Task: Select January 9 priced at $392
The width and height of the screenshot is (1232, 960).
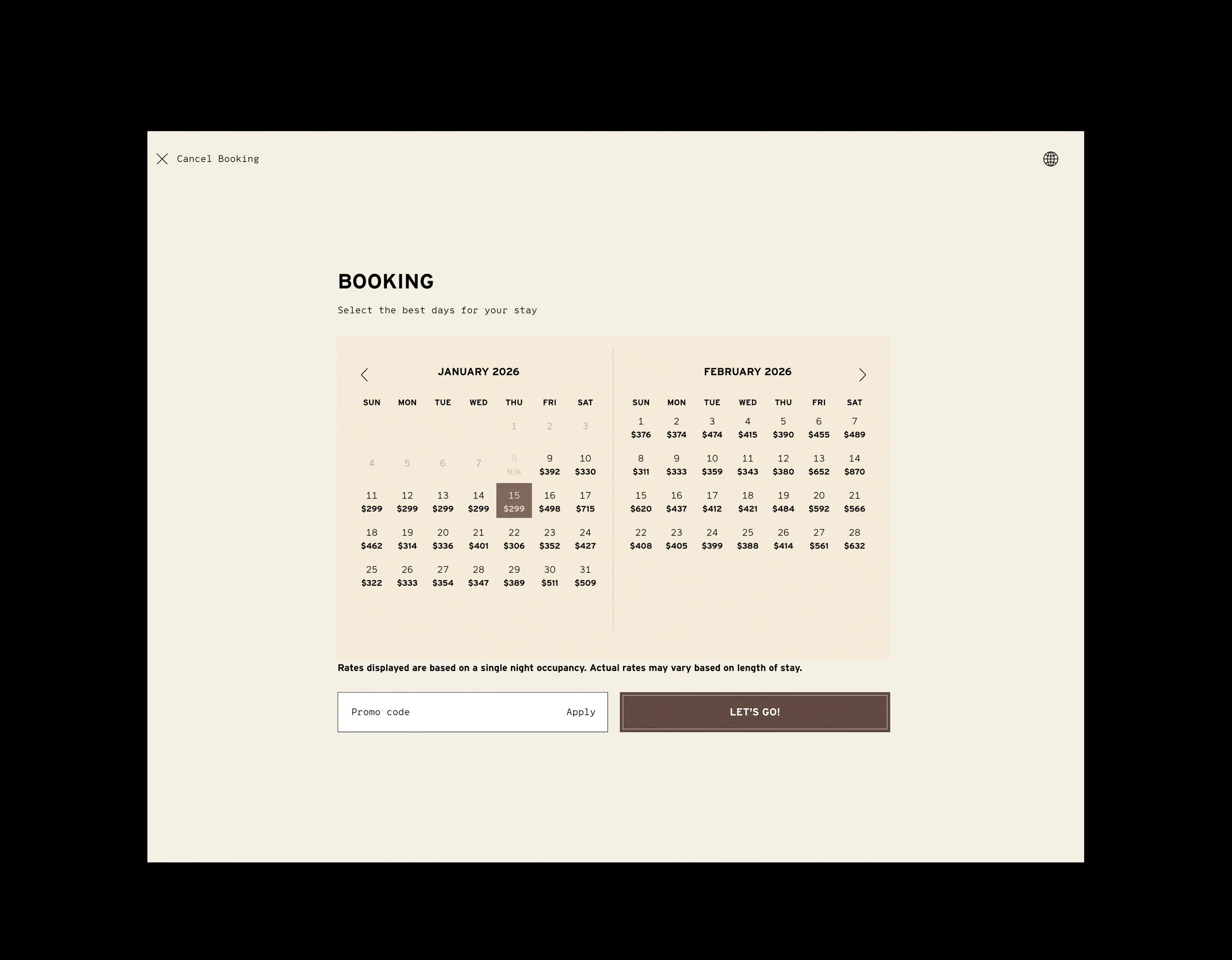Action: tap(549, 464)
